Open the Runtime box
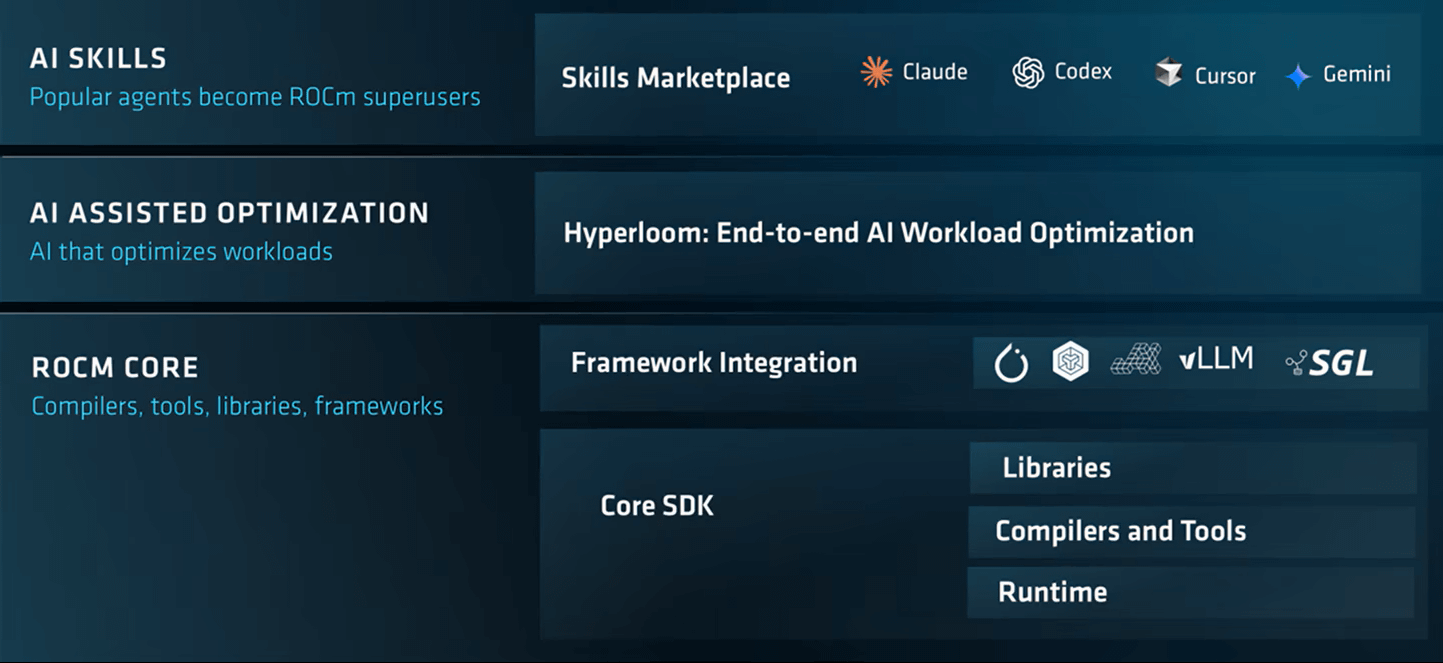The image size is (1443, 663). click(x=1191, y=592)
